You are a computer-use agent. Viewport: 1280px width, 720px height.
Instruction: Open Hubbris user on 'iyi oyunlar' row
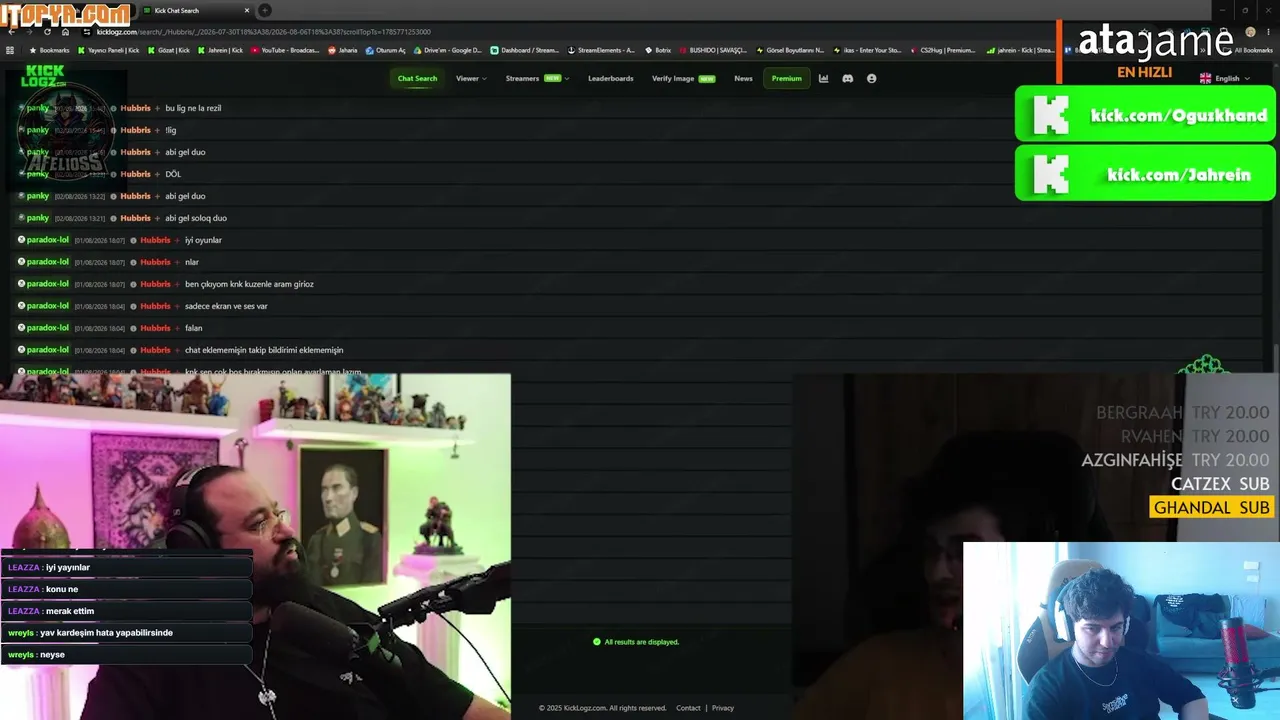click(x=155, y=240)
